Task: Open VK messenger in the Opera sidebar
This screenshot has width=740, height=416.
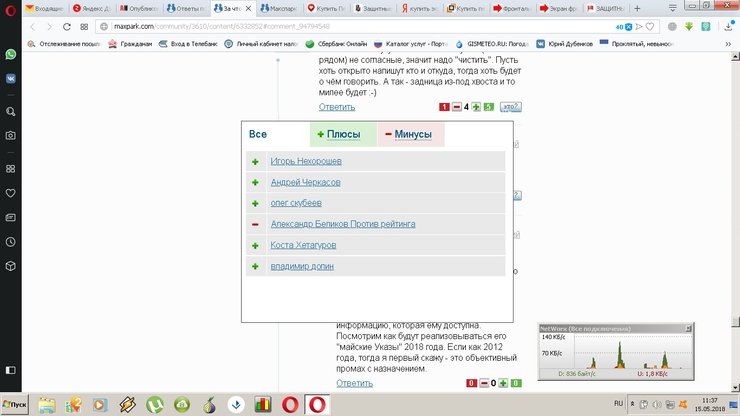Action: [x=10, y=76]
